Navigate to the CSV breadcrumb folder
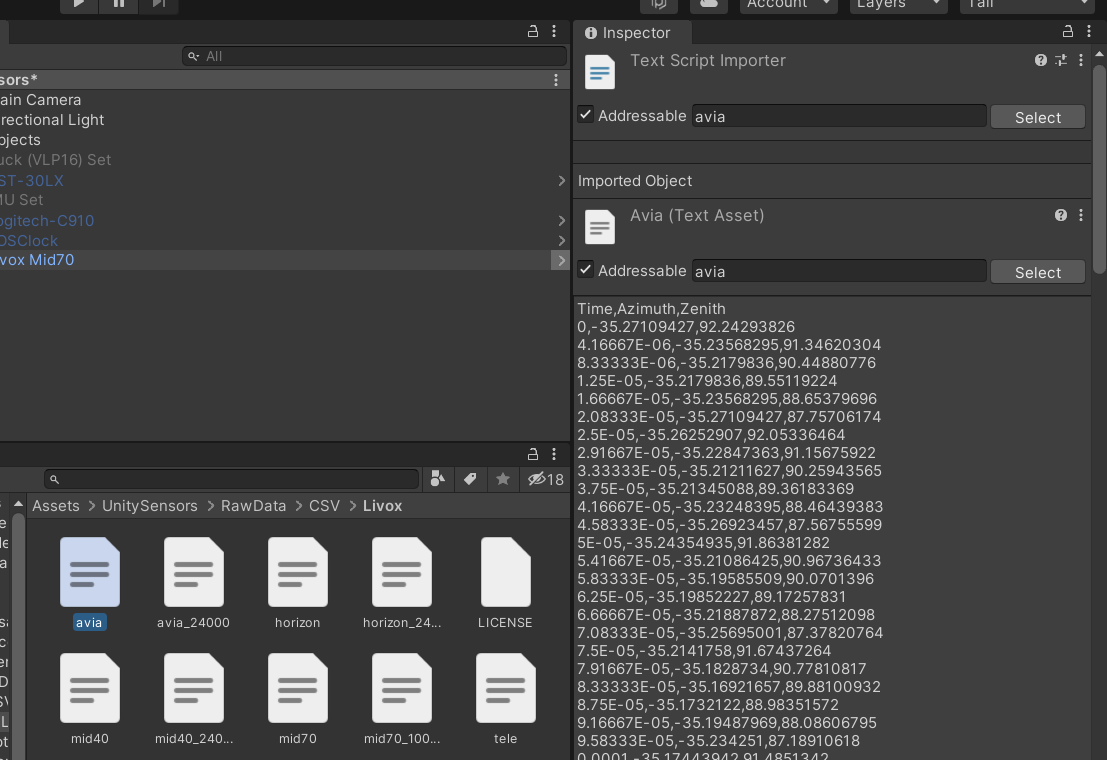 [x=324, y=505]
